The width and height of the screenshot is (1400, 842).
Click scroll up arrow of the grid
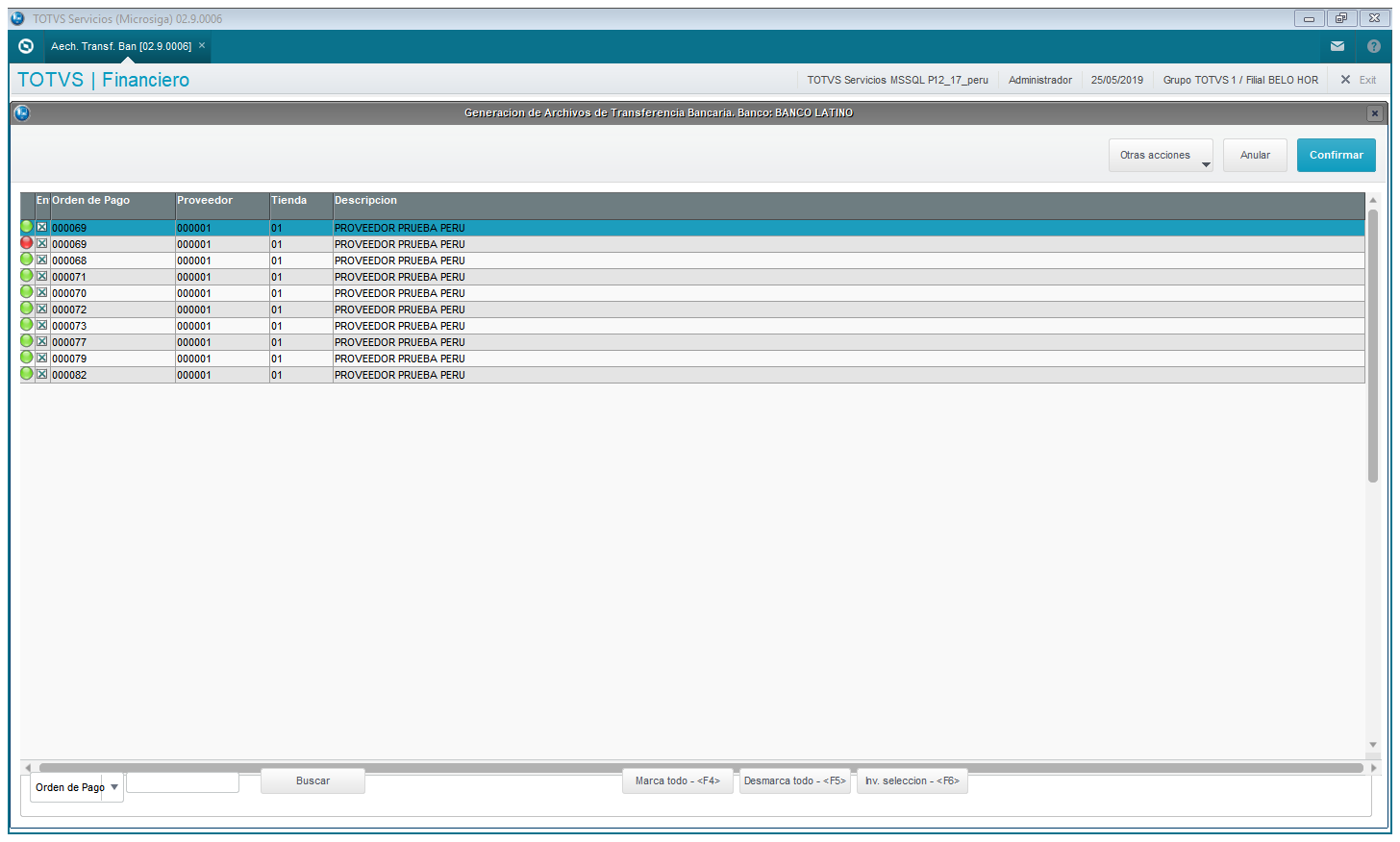pos(1373,200)
